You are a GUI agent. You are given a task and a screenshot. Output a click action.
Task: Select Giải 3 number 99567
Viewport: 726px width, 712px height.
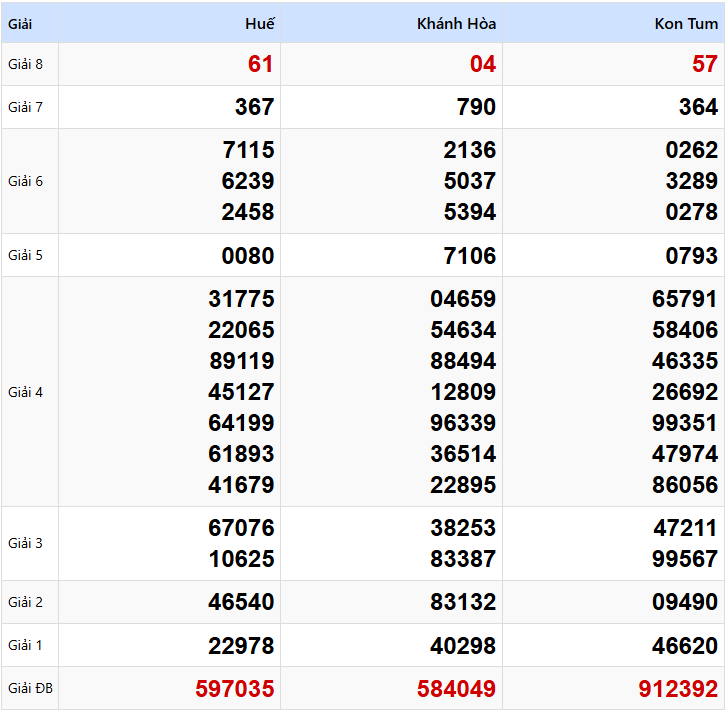pyautogui.click(x=685, y=559)
